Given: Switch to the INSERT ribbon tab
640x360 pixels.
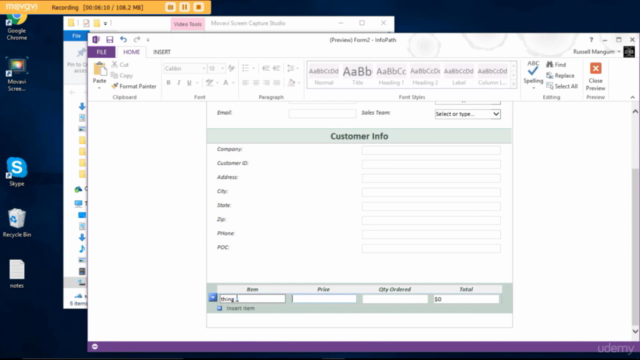Looking at the screenshot, I should pyautogui.click(x=162, y=52).
